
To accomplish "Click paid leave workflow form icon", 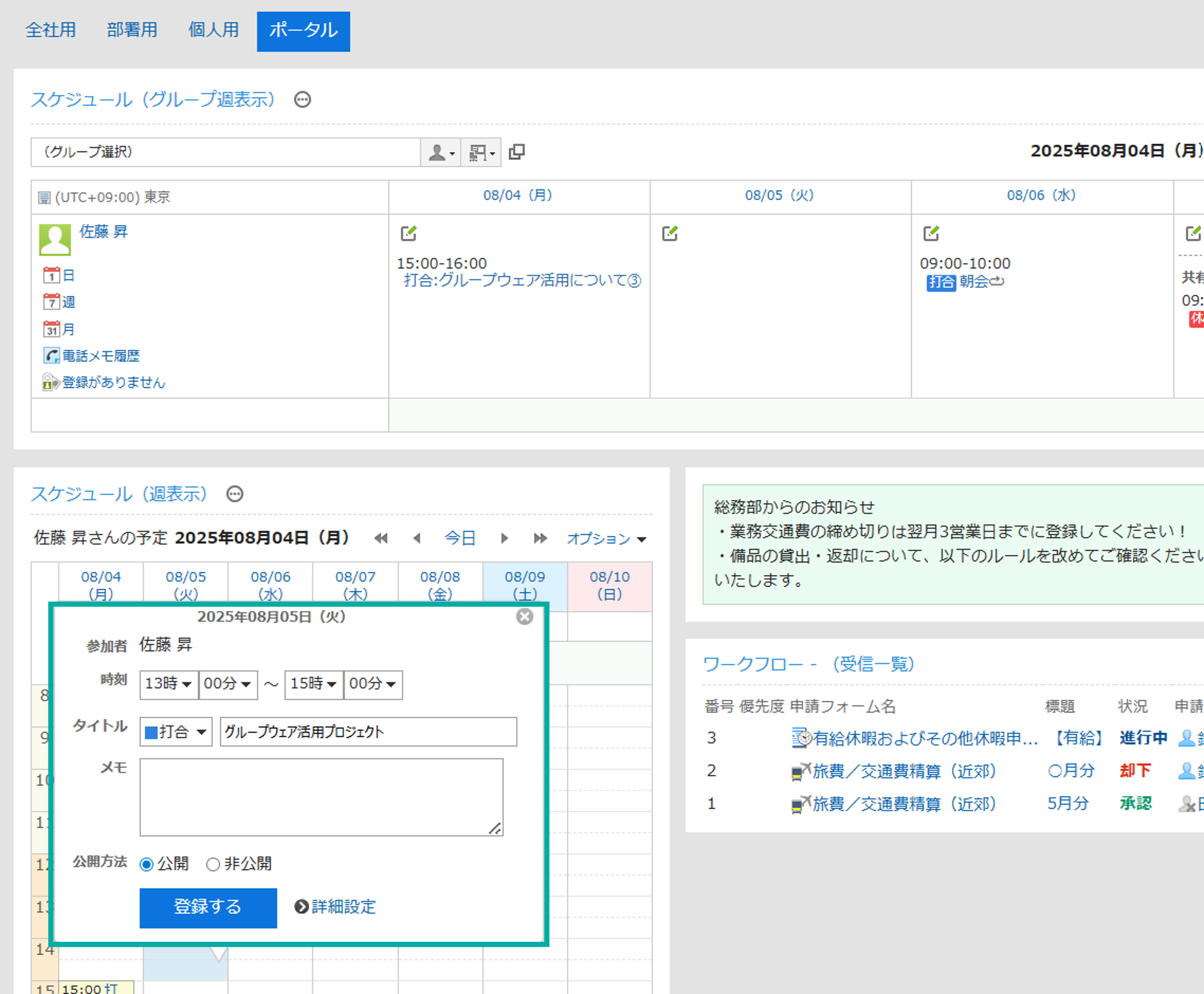I will [x=801, y=738].
